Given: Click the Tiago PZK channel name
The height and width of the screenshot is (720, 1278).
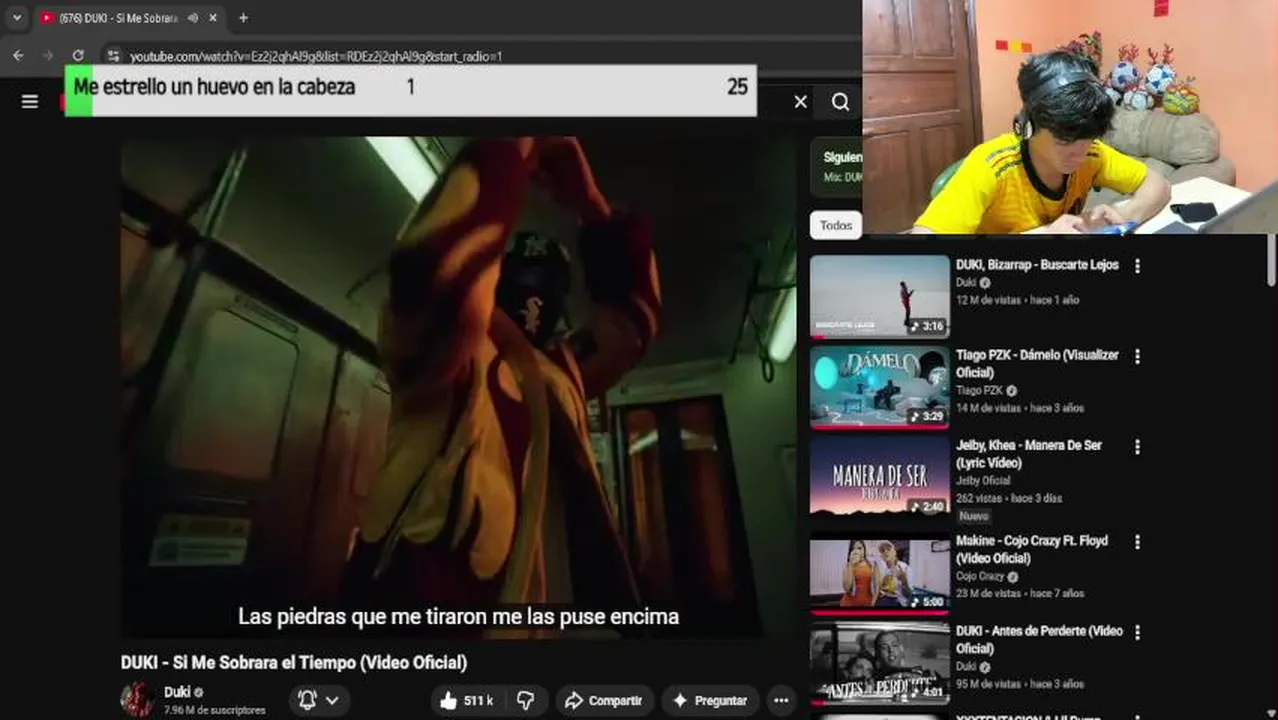Looking at the screenshot, I should point(979,390).
